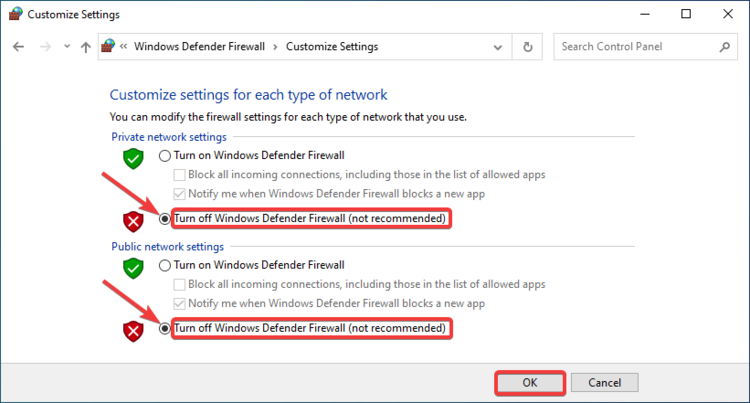Open the recent locations dropdown arrow
Viewport: 750px width, 403px height.
(67, 47)
